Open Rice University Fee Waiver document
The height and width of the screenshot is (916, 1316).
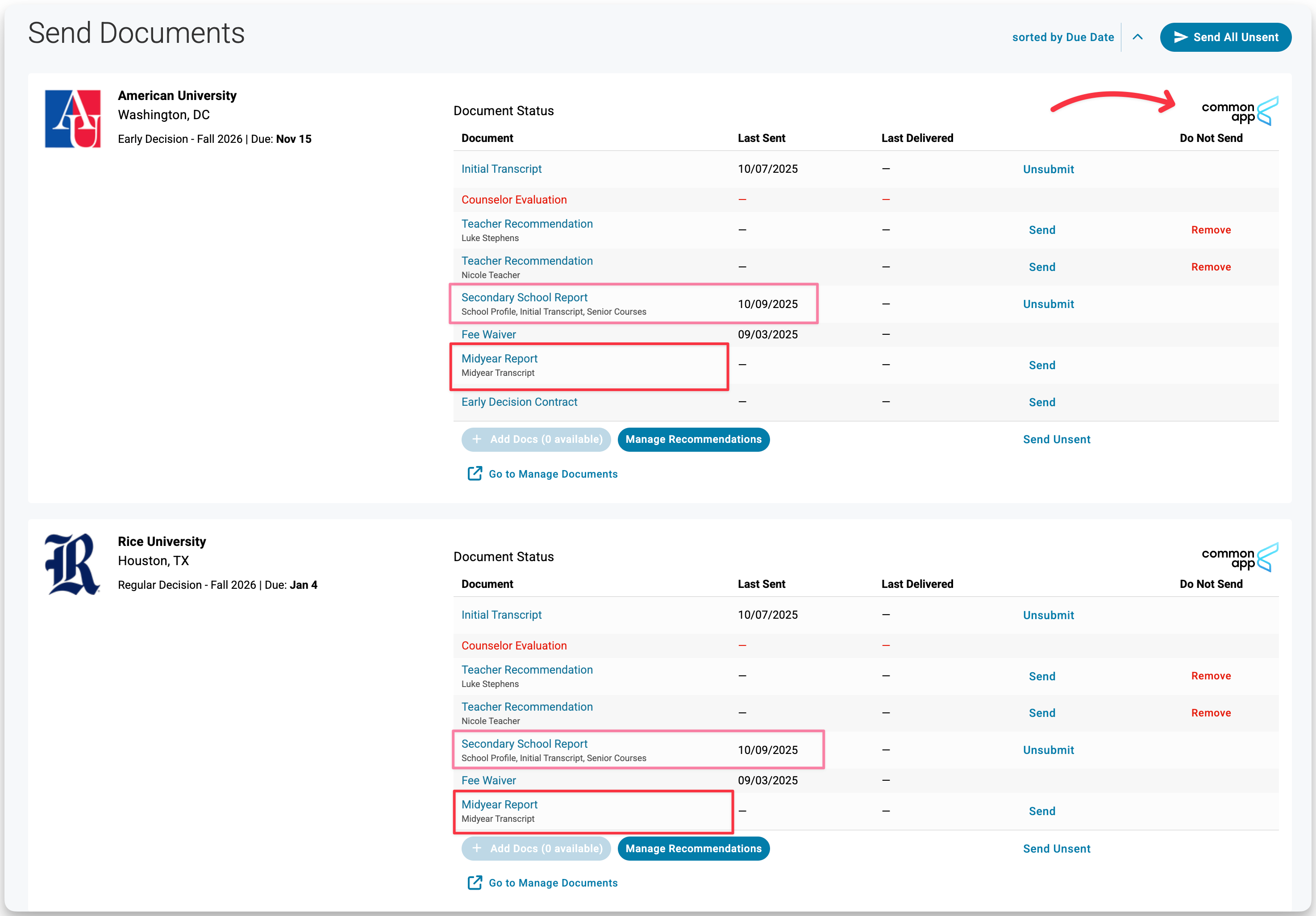pos(488,780)
